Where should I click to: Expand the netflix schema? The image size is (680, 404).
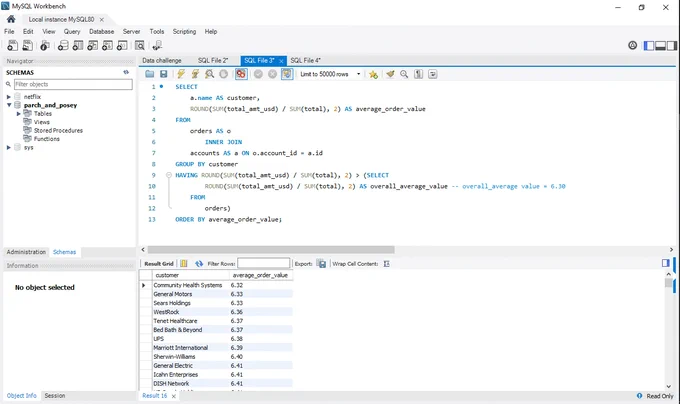click(x=9, y=97)
